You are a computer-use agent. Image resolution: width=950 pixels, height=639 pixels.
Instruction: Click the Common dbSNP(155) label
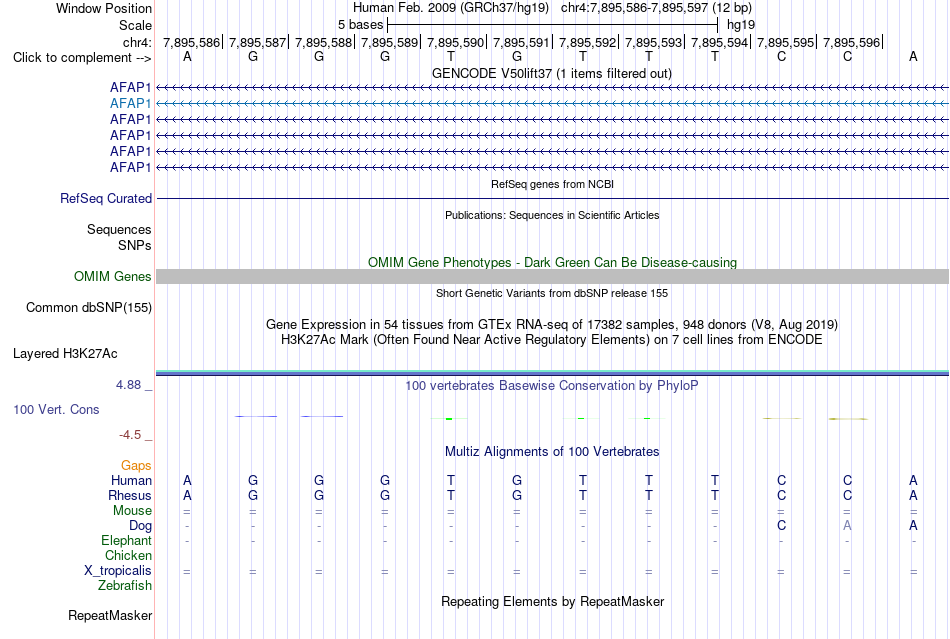(x=89, y=308)
